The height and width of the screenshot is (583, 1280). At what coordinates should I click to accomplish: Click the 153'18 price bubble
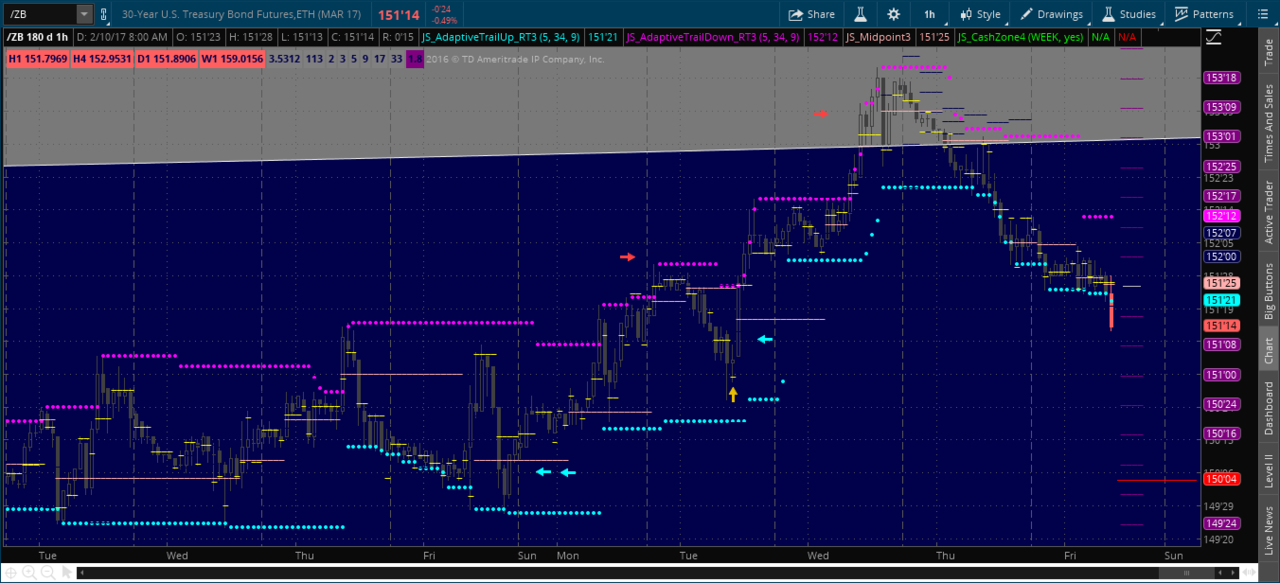coord(1221,77)
